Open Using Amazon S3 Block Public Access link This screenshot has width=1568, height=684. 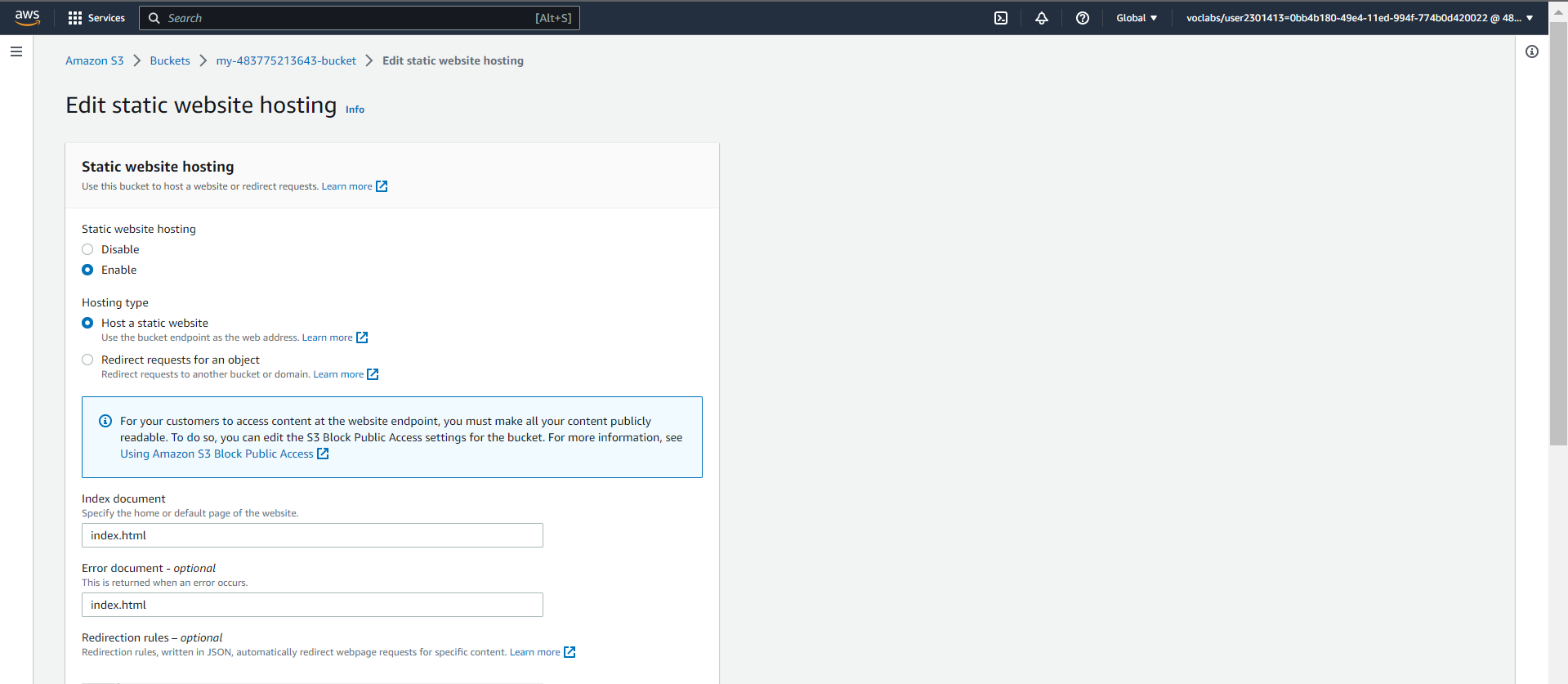click(x=217, y=454)
